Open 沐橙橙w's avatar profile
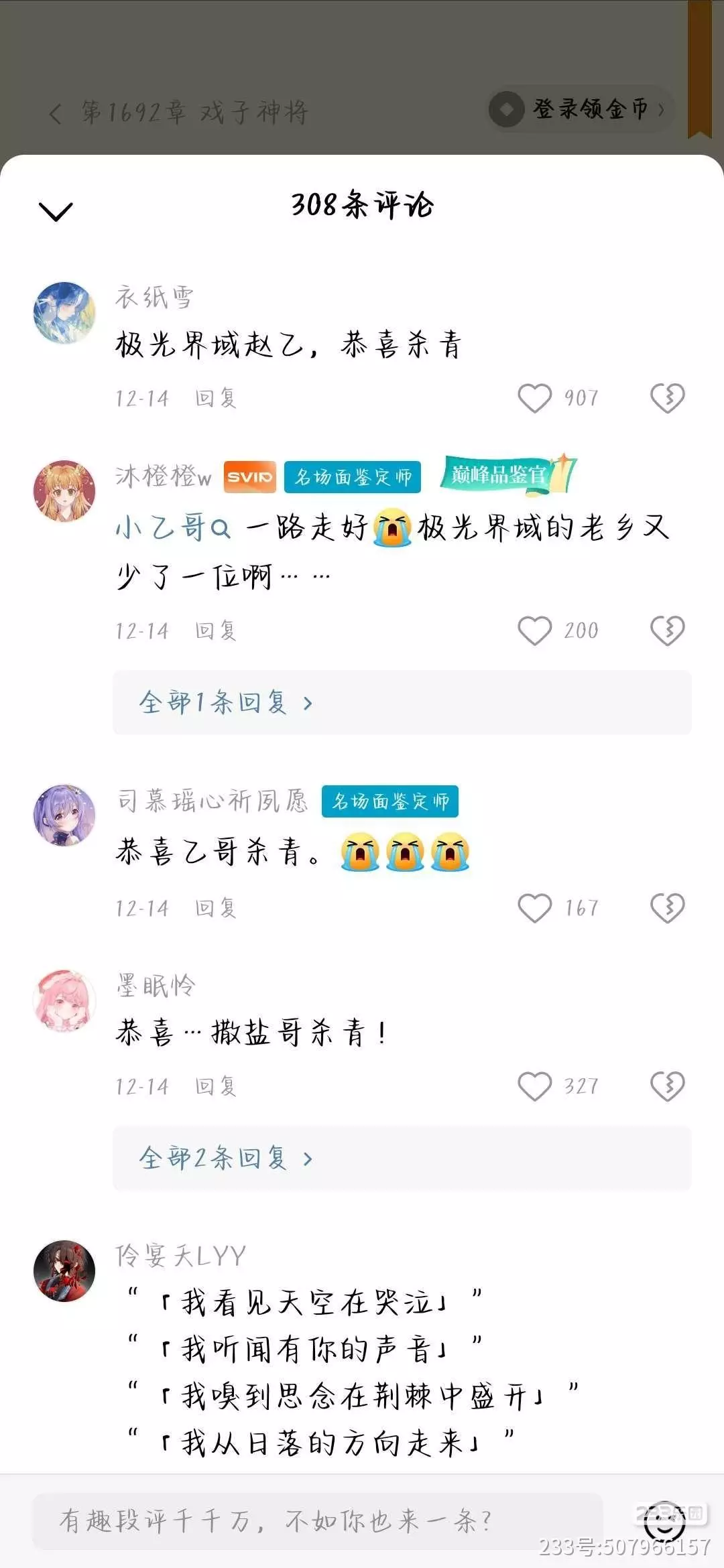 click(64, 491)
